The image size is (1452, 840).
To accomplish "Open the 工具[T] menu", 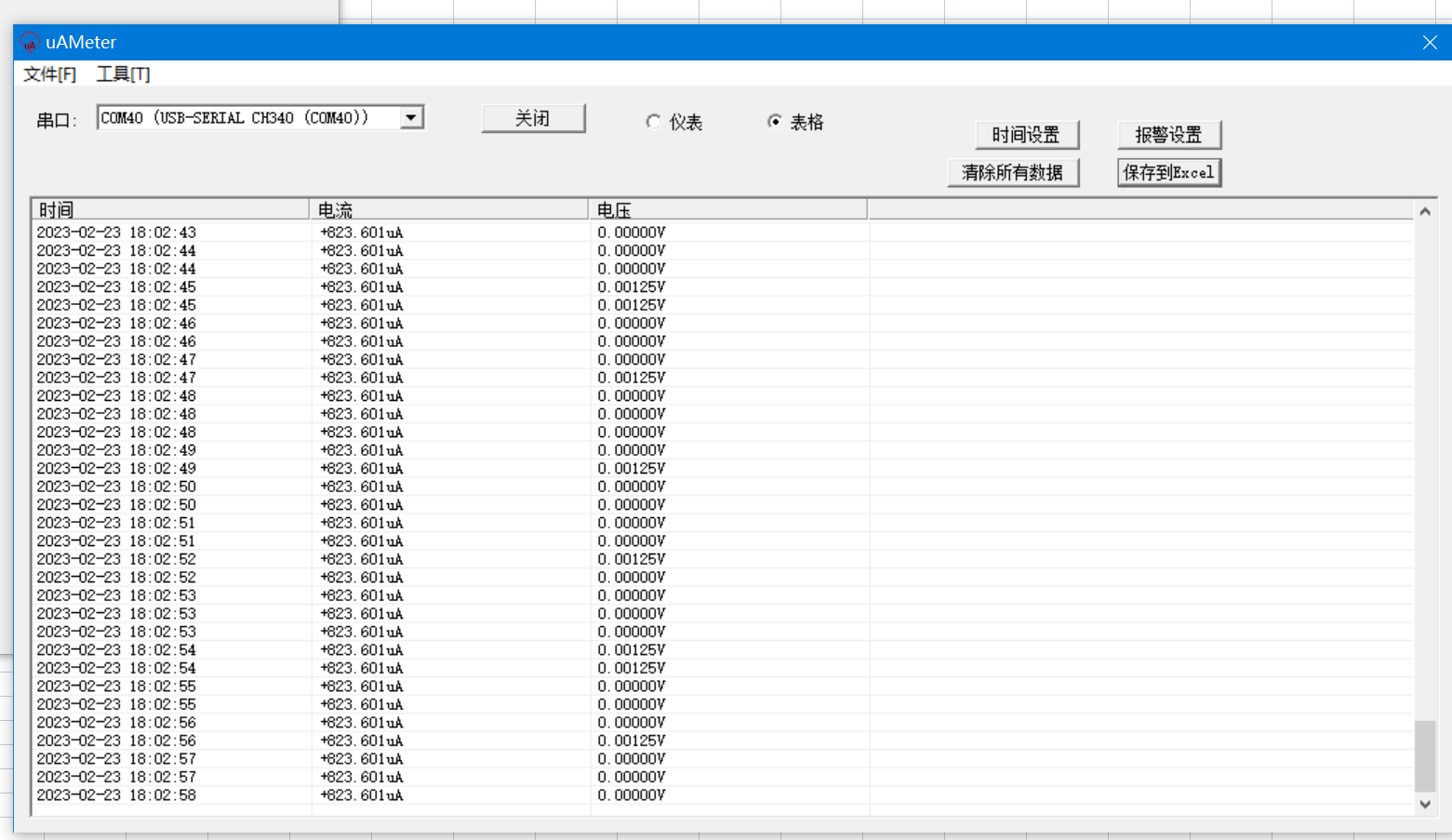I will tap(123, 74).
